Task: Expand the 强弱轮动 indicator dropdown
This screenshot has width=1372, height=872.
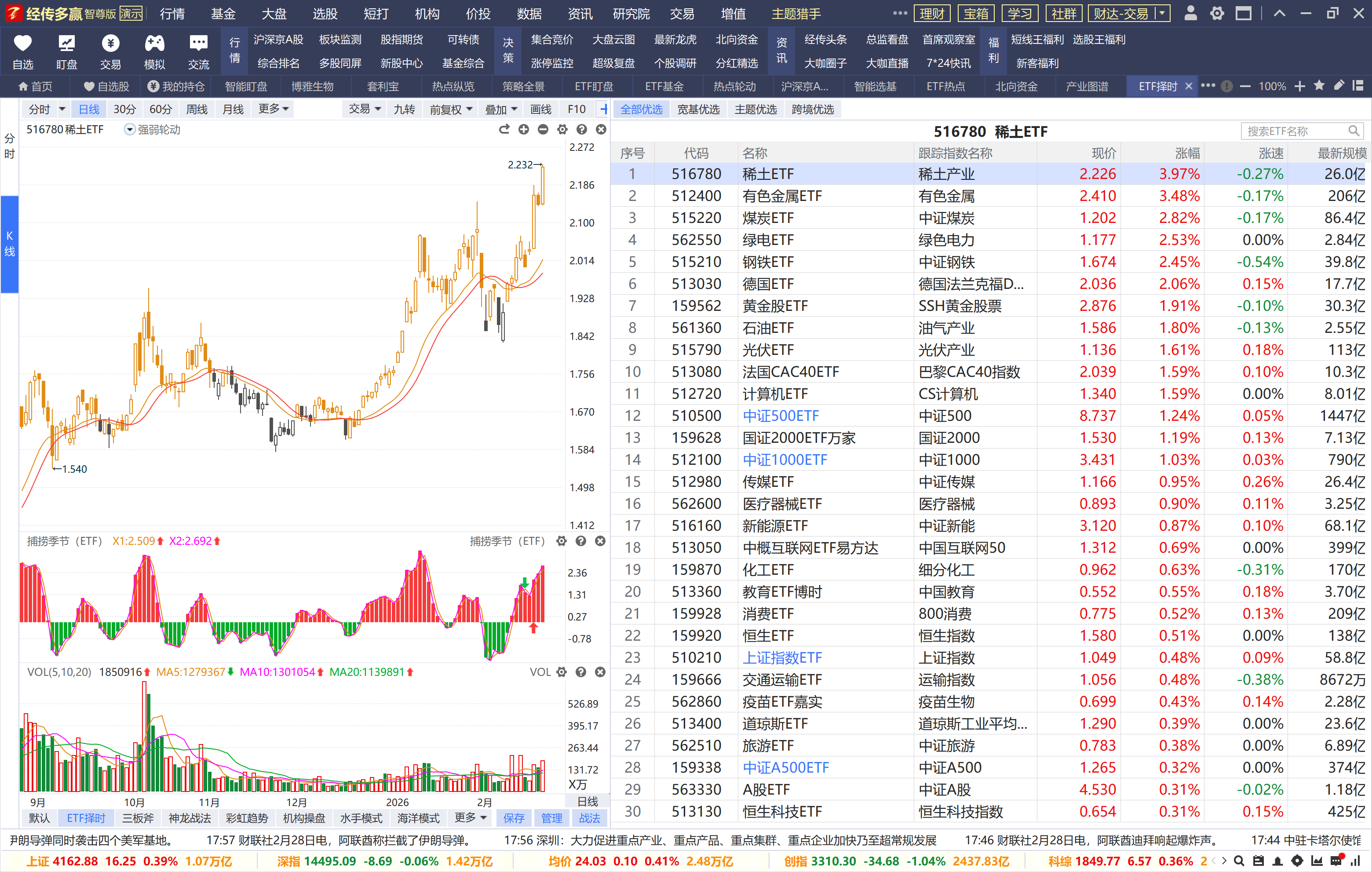Action: 130,130
